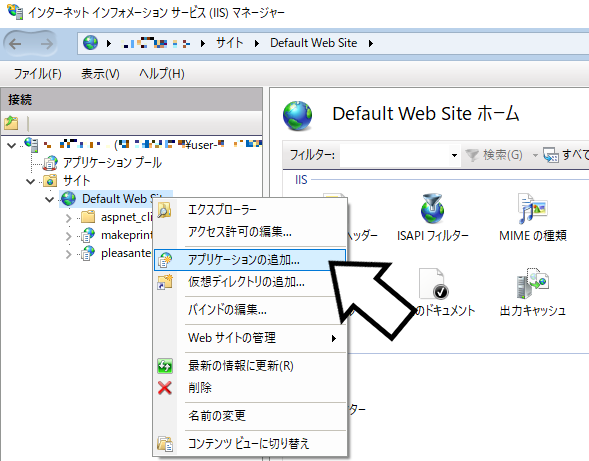Image resolution: width=589 pixels, height=461 pixels.
Task: Open MIME の種類 feature icon
Action: (x=533, y=218)
